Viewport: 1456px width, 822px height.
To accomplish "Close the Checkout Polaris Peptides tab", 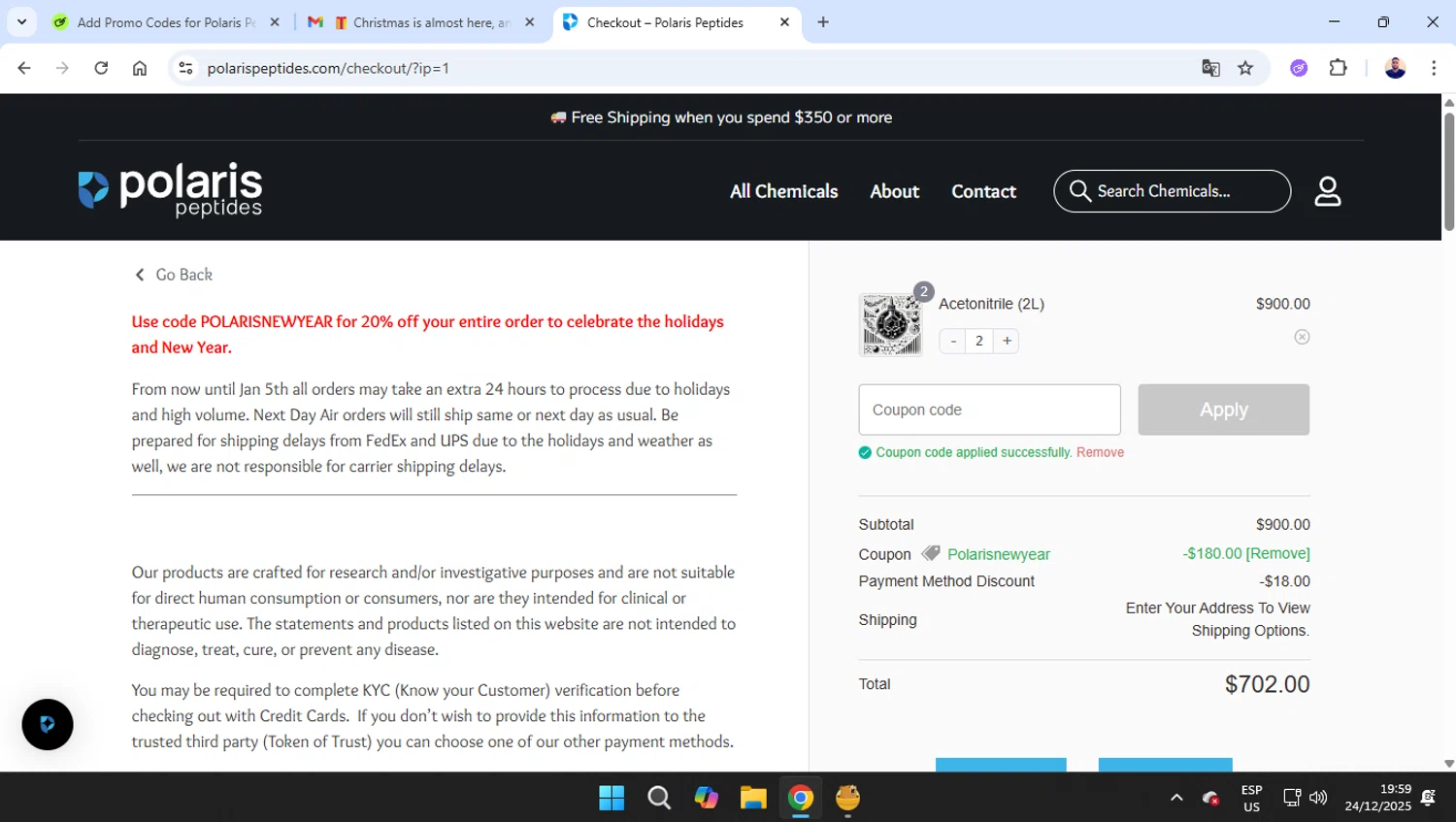I will tap(784, 21).
